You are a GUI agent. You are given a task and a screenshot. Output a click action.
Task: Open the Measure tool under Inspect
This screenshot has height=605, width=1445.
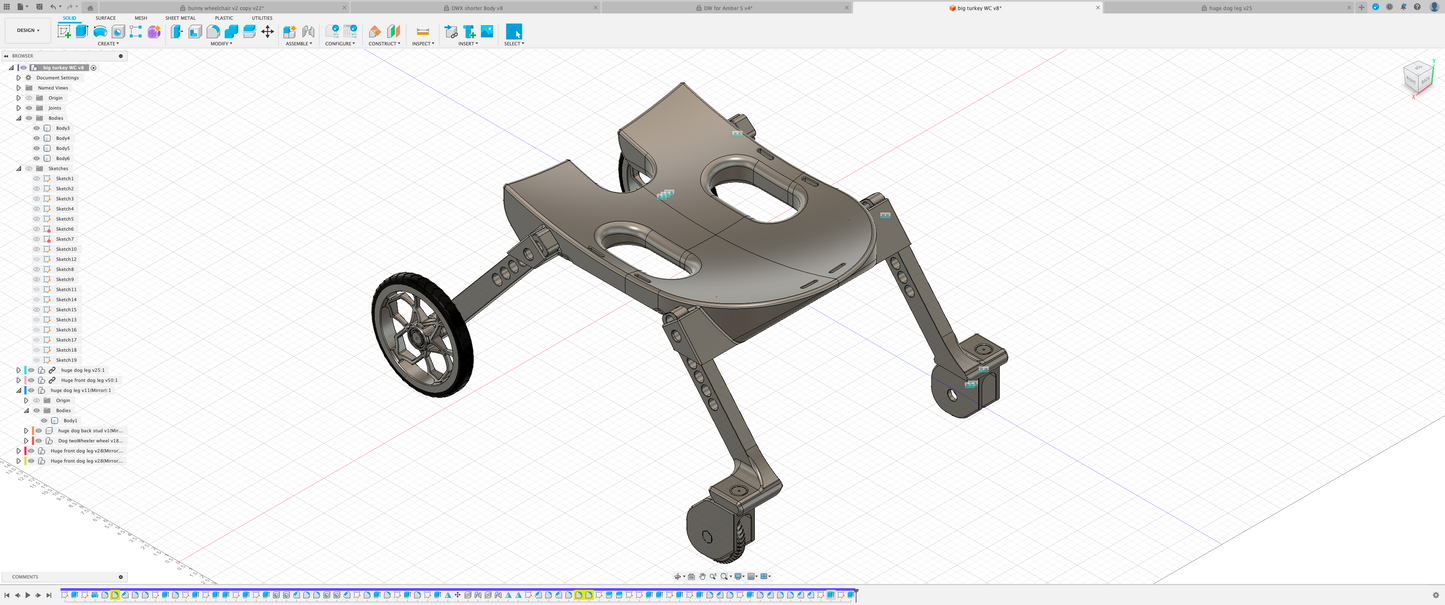click(422, 32)
